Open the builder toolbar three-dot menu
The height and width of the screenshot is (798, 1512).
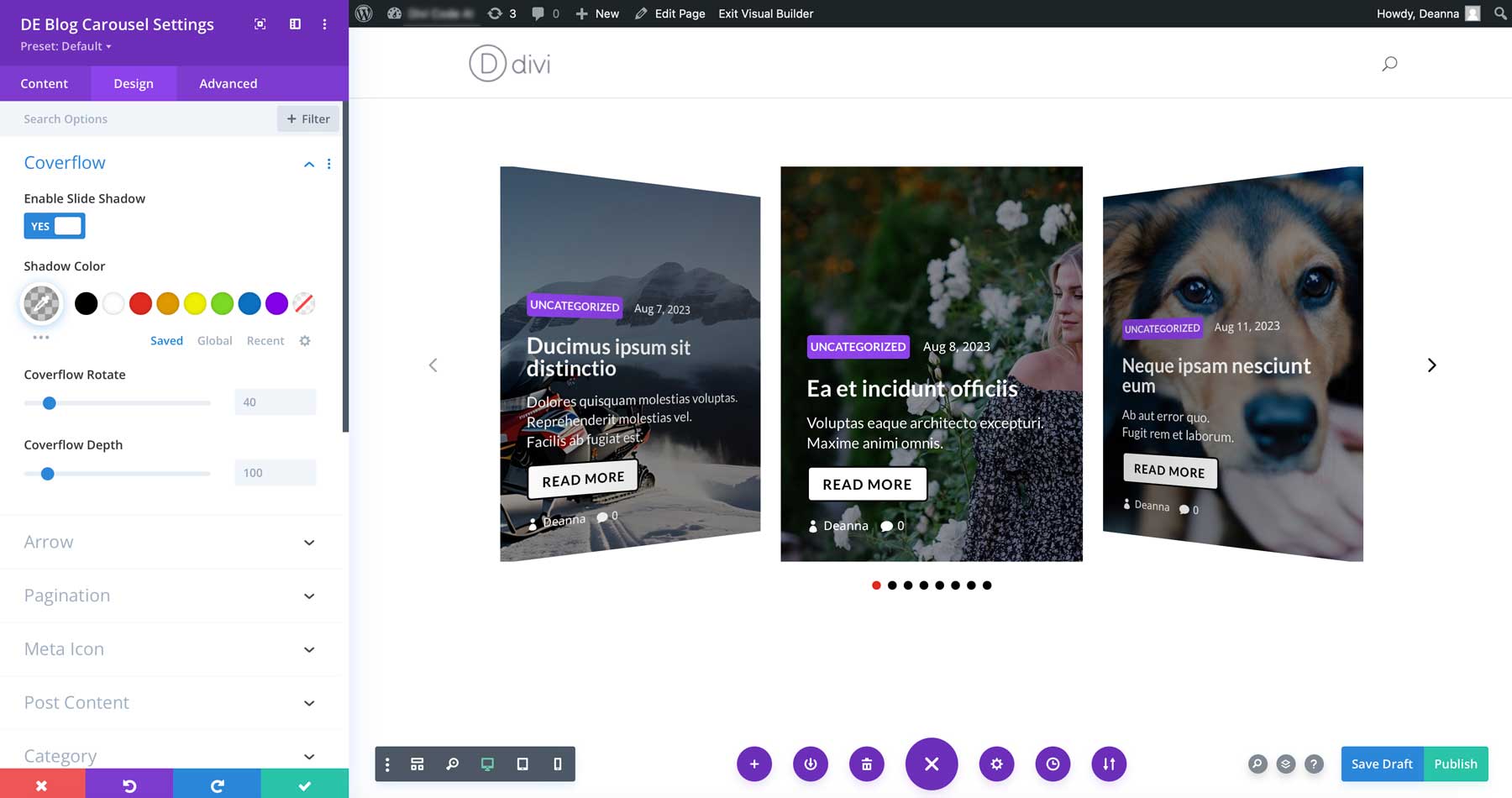point(387,764)
